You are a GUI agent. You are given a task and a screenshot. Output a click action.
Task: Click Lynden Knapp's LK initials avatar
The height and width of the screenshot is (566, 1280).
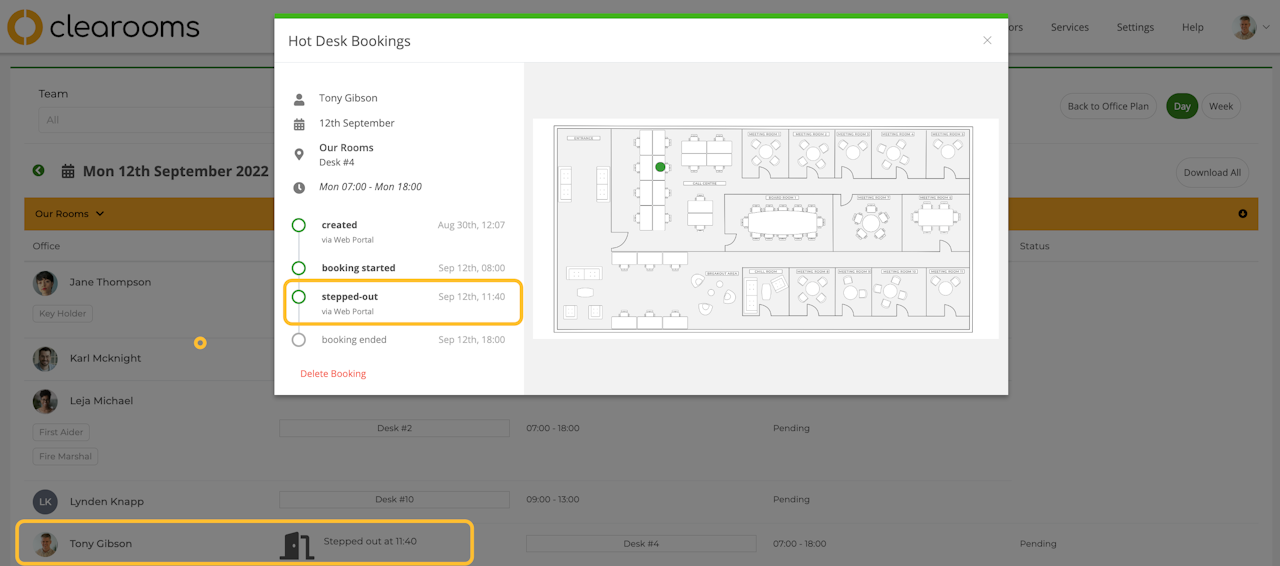(45, 501)
